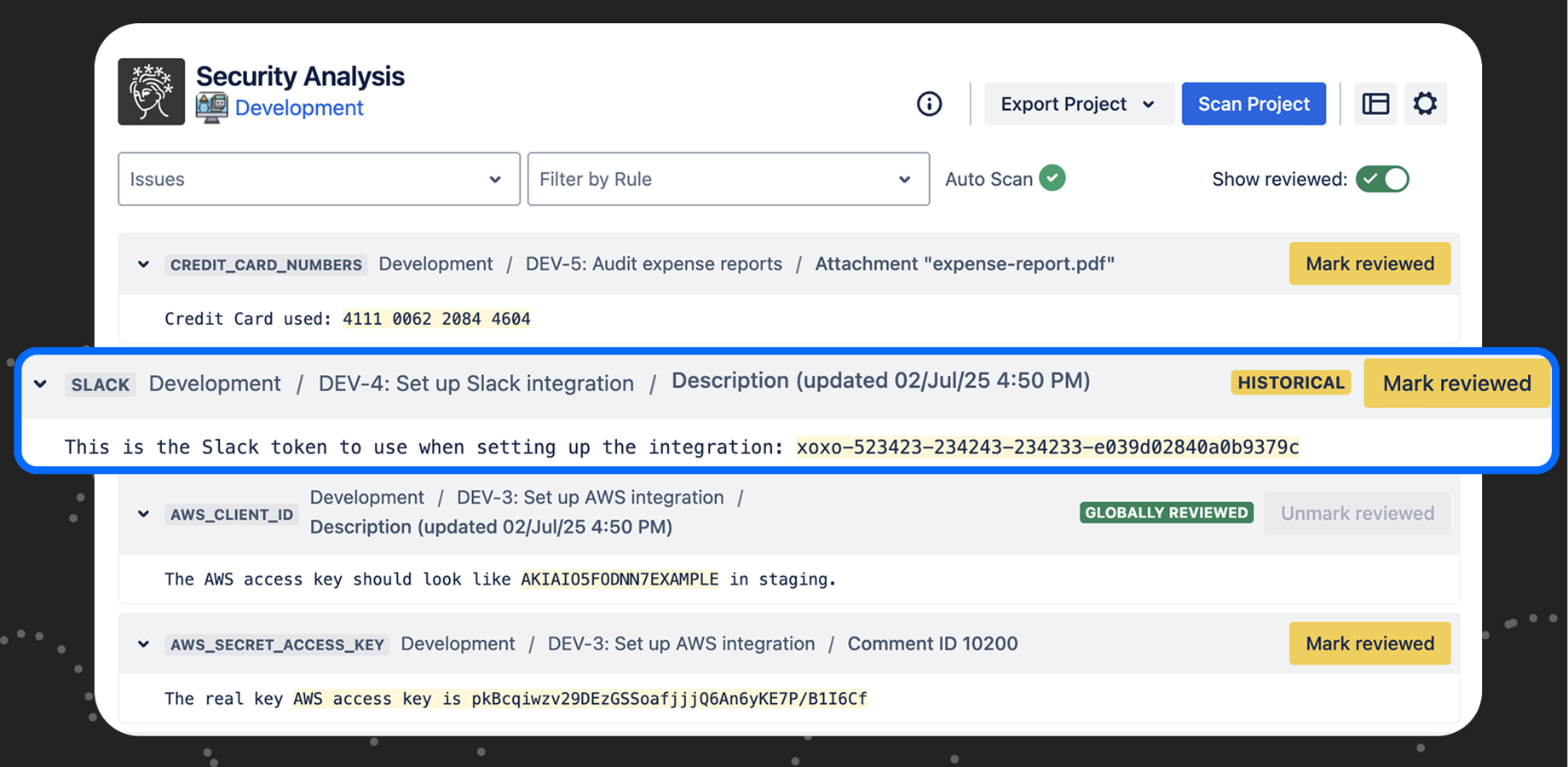Open the Export Project menu
The image size is (1568, 767).
pos(1077,103)
